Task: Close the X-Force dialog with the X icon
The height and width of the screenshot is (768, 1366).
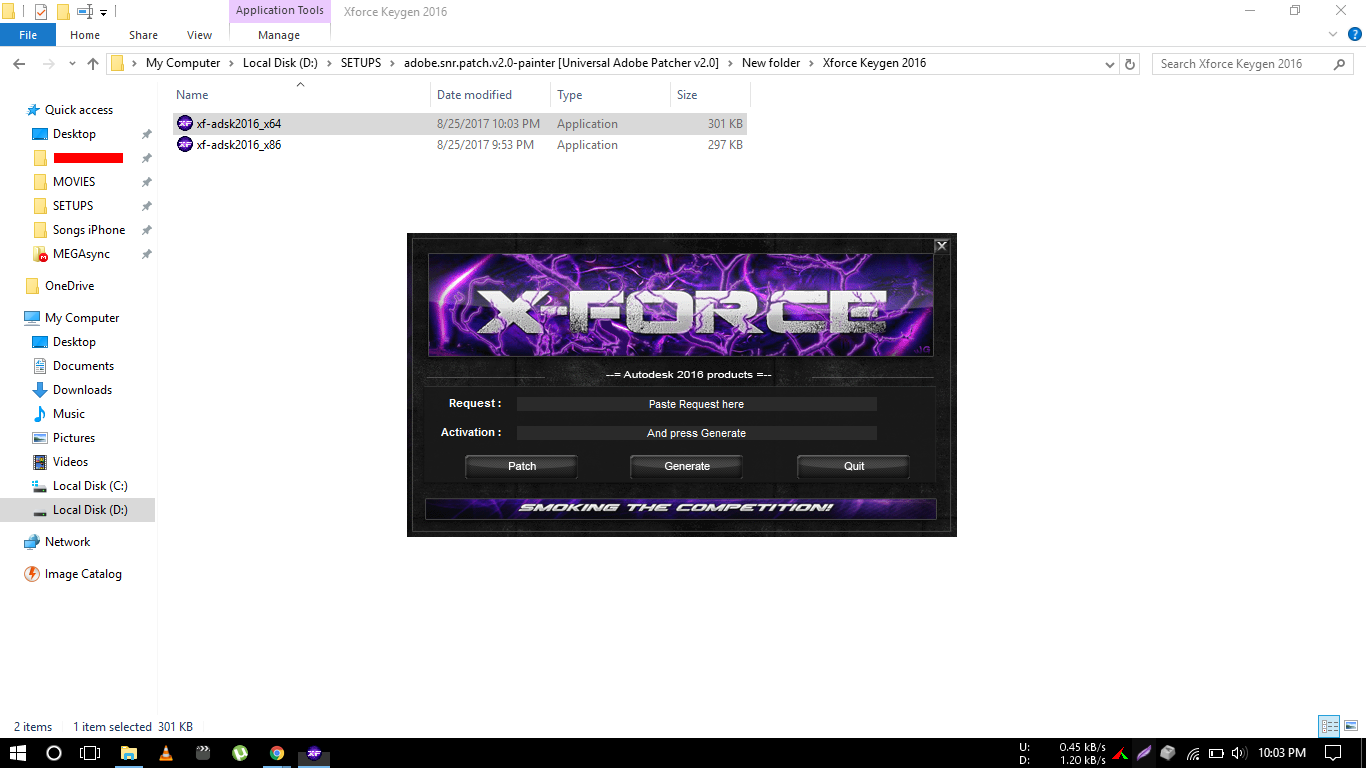Action: (x=941, y=246)
